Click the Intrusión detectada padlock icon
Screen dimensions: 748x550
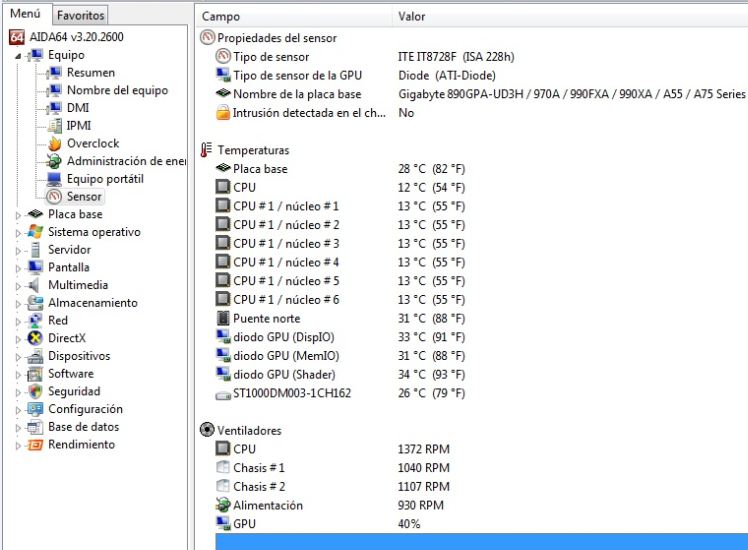[223, 113]
